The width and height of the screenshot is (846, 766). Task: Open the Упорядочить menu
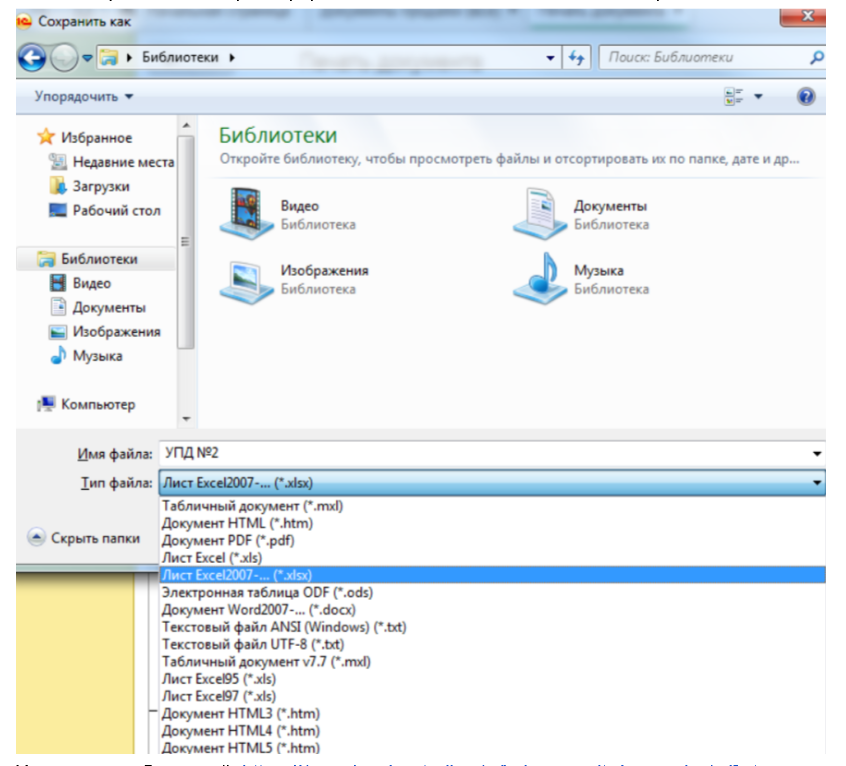(x=83, y=97)
